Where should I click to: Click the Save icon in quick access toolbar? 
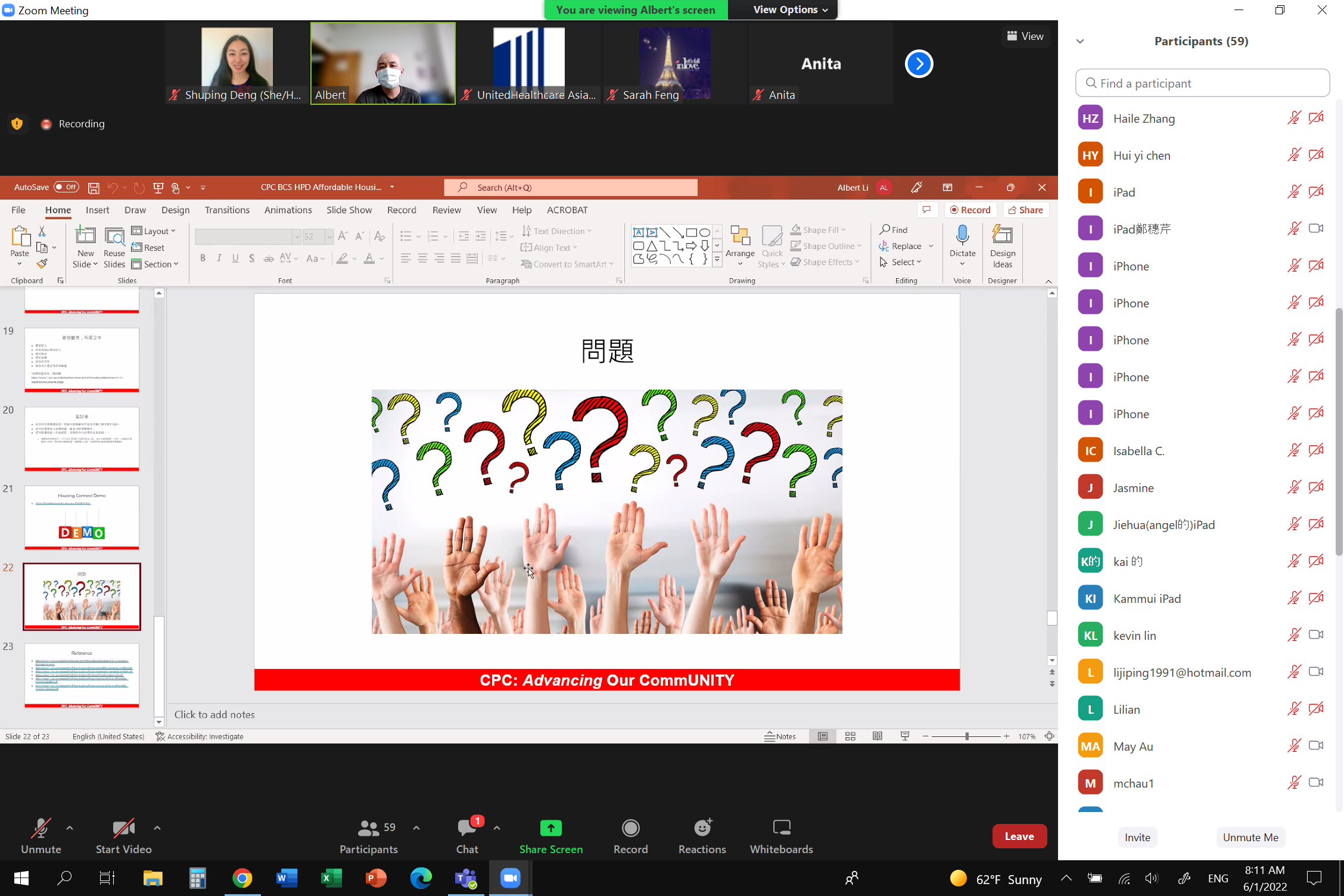tap(94, 188)
